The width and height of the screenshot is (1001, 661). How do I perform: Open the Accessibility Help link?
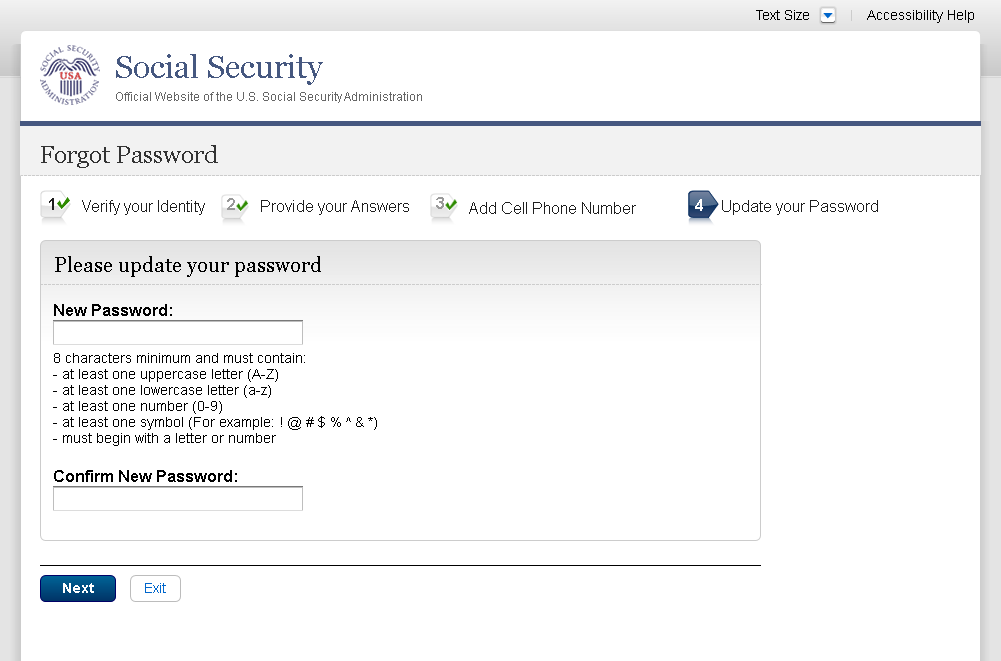920,15
